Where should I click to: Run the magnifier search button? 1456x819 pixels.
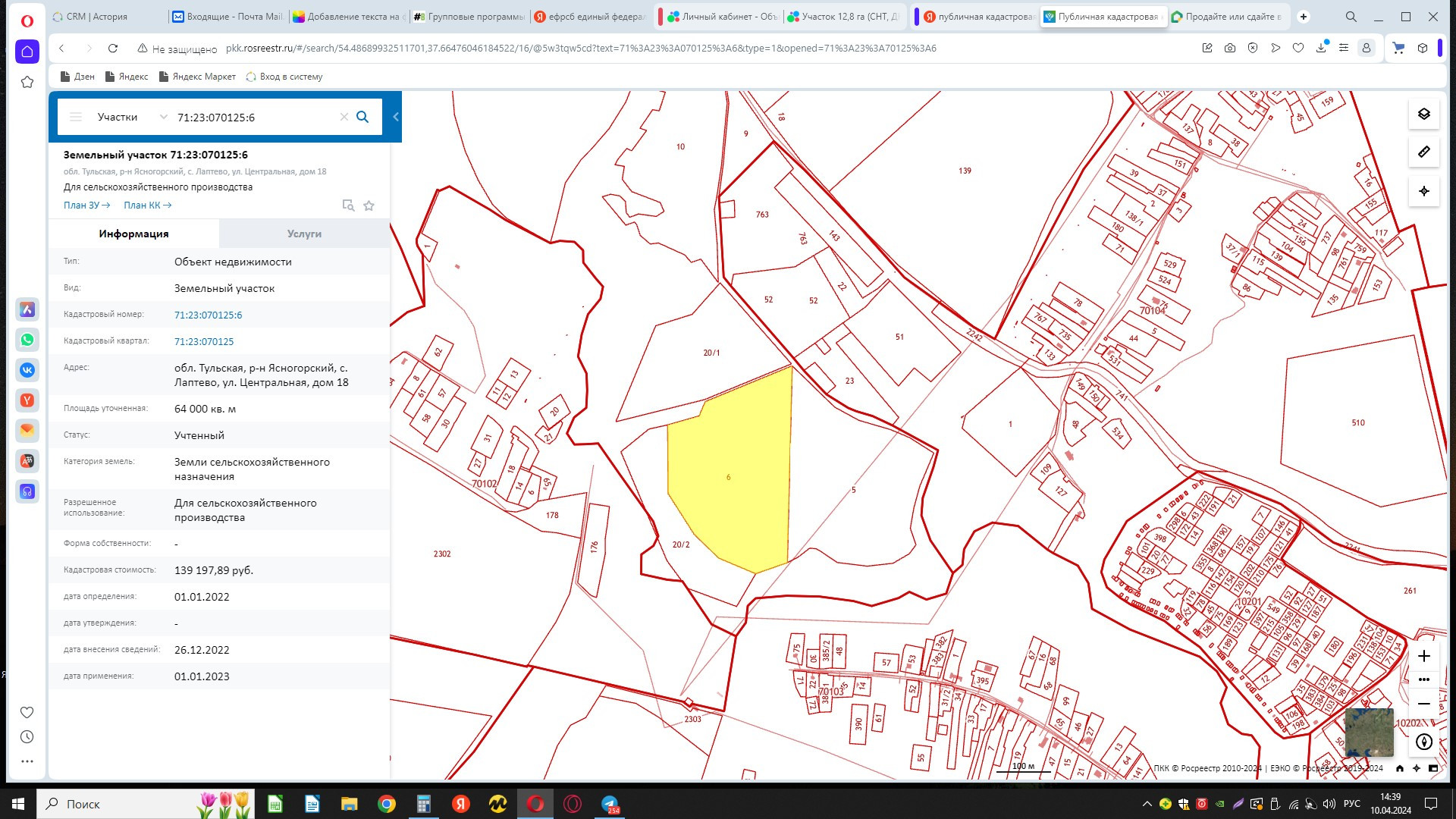(x=362, y=117)
